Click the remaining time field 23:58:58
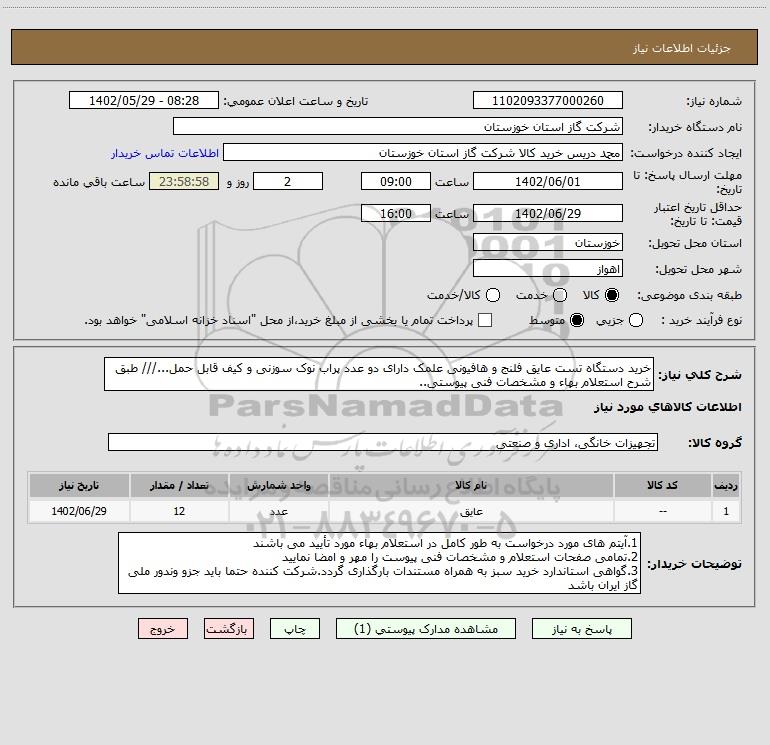The image size is (770, 745). 184,182
